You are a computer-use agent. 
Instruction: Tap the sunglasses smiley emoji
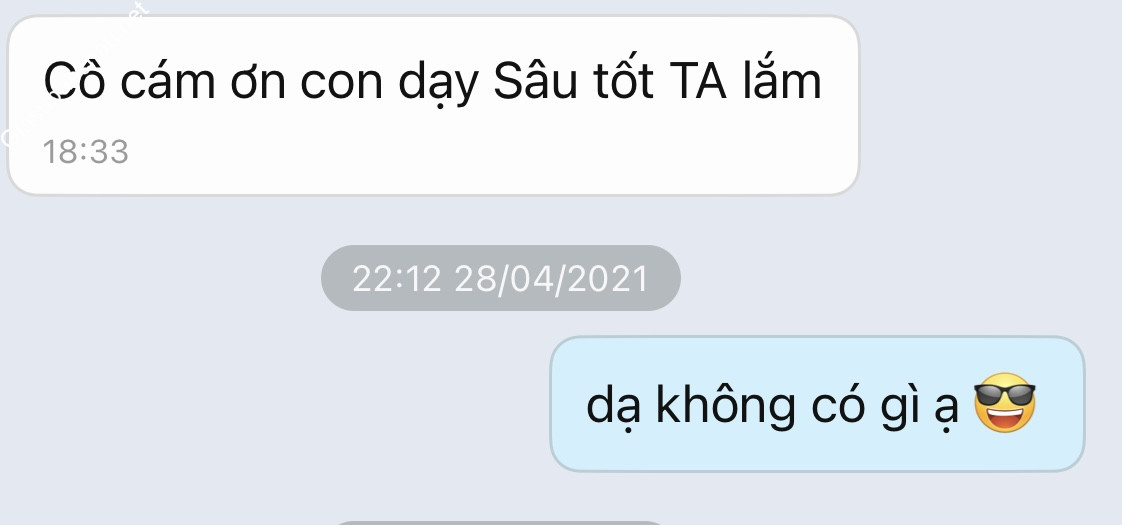[x=1005, y=402]
